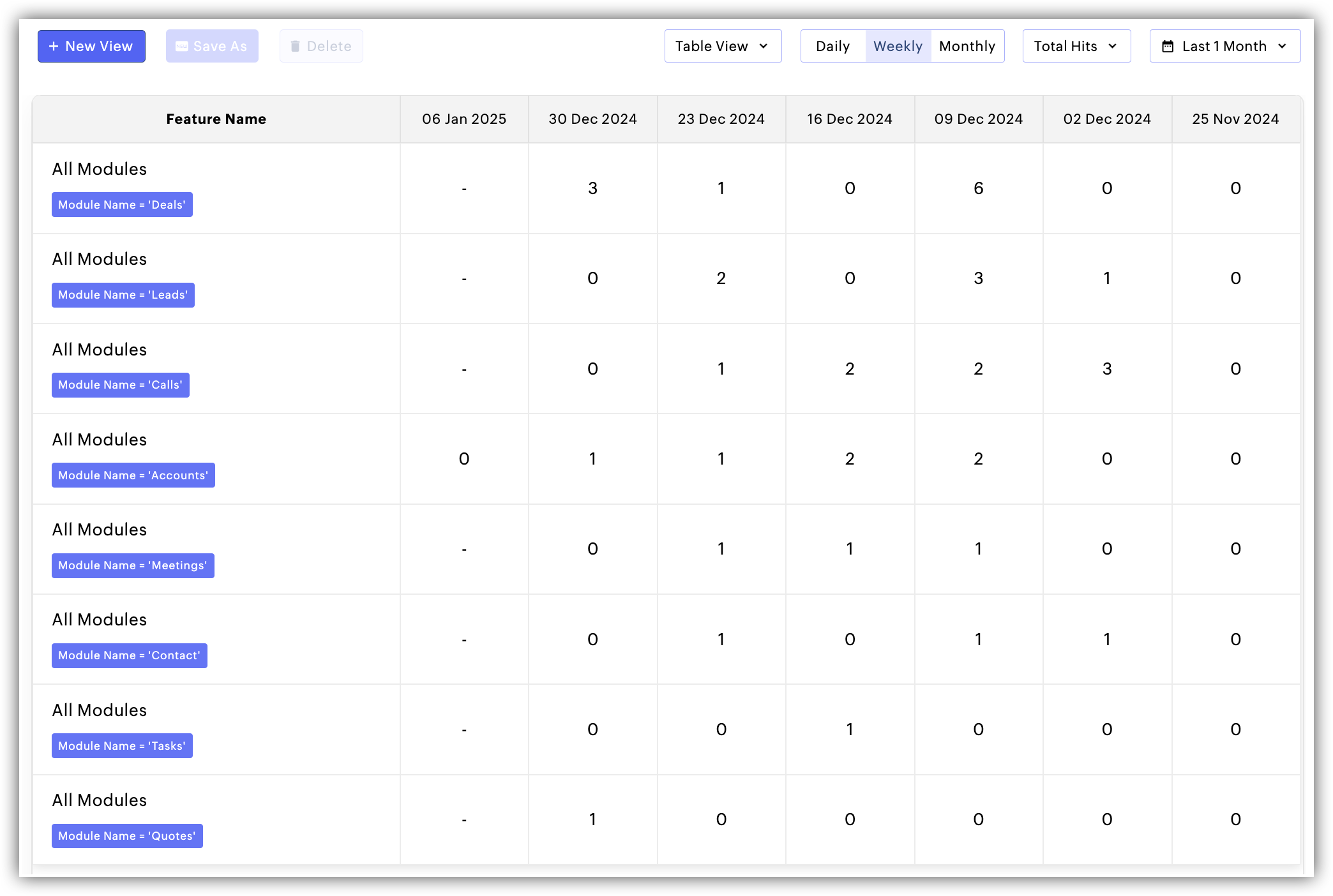This screenshot has width=1333, height=896.
Task: Click the Module Name = 'Tasks' filter tag
Action: pyautogui.click(x=122, y=746)
